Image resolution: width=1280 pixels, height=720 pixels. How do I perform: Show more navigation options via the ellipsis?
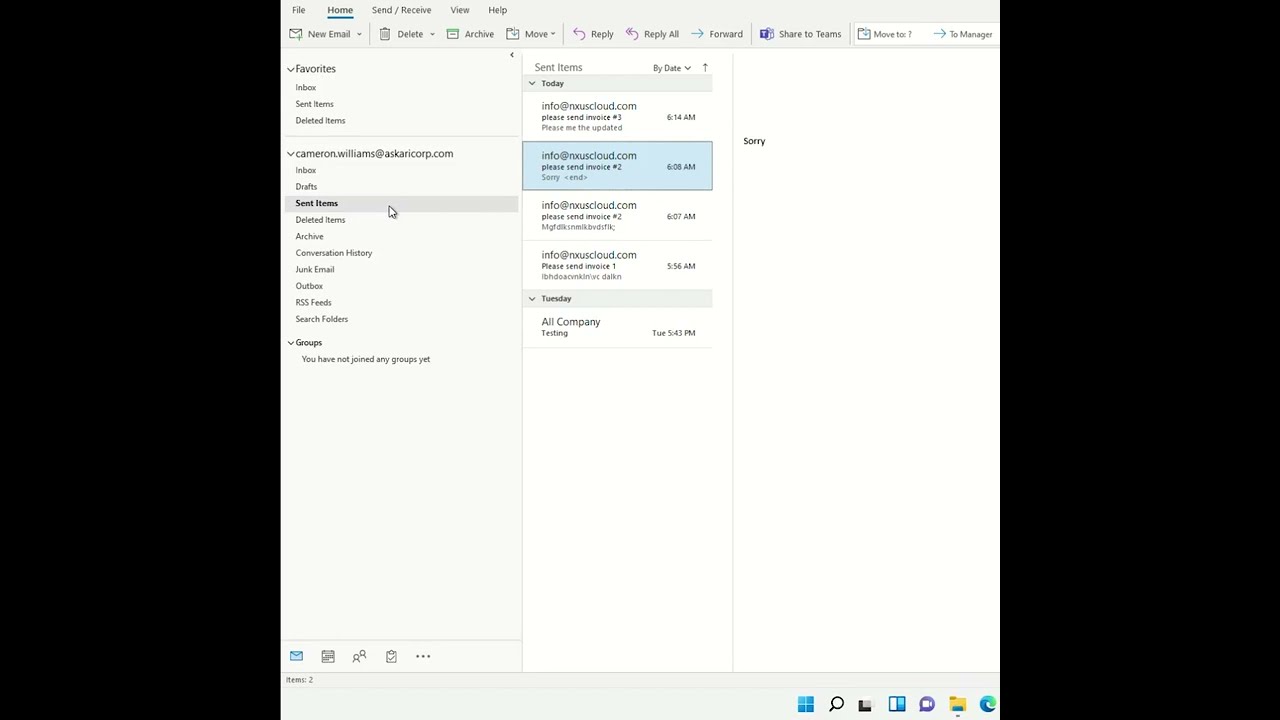[423, 656]
